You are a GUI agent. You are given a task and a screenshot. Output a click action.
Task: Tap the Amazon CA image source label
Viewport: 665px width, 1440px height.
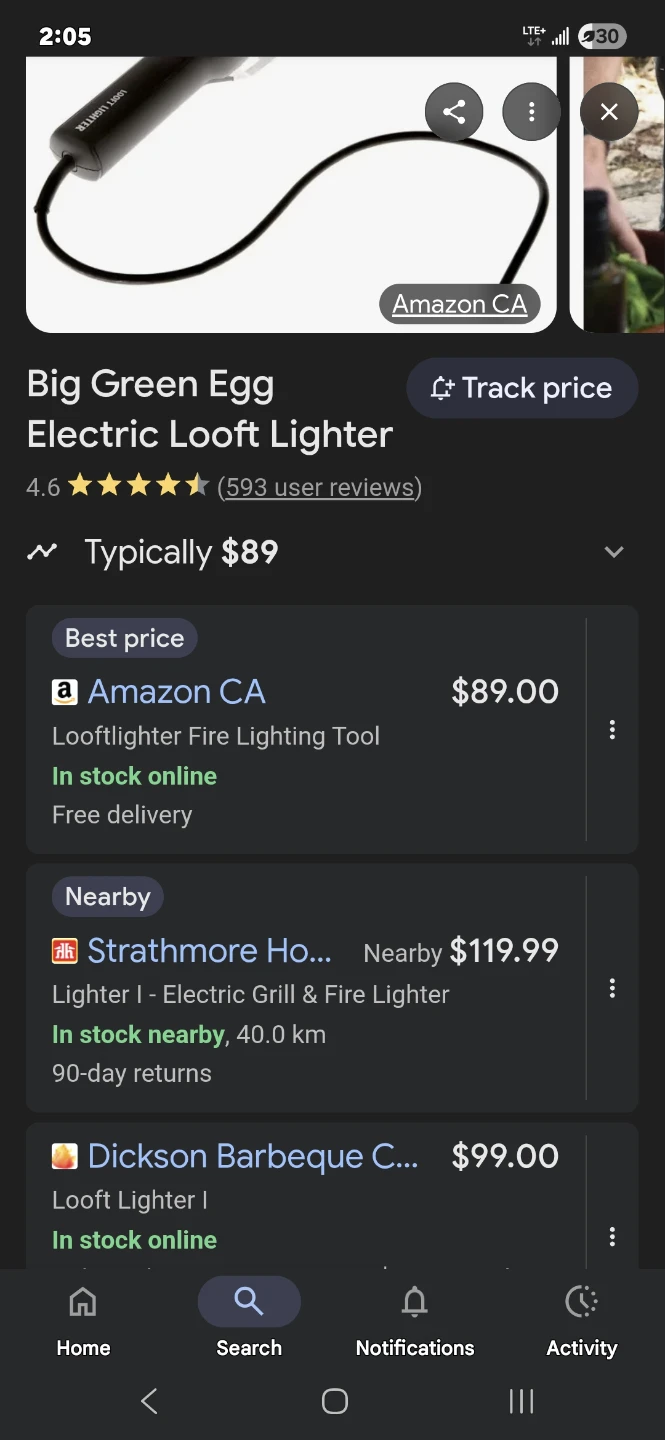point(459,304)
